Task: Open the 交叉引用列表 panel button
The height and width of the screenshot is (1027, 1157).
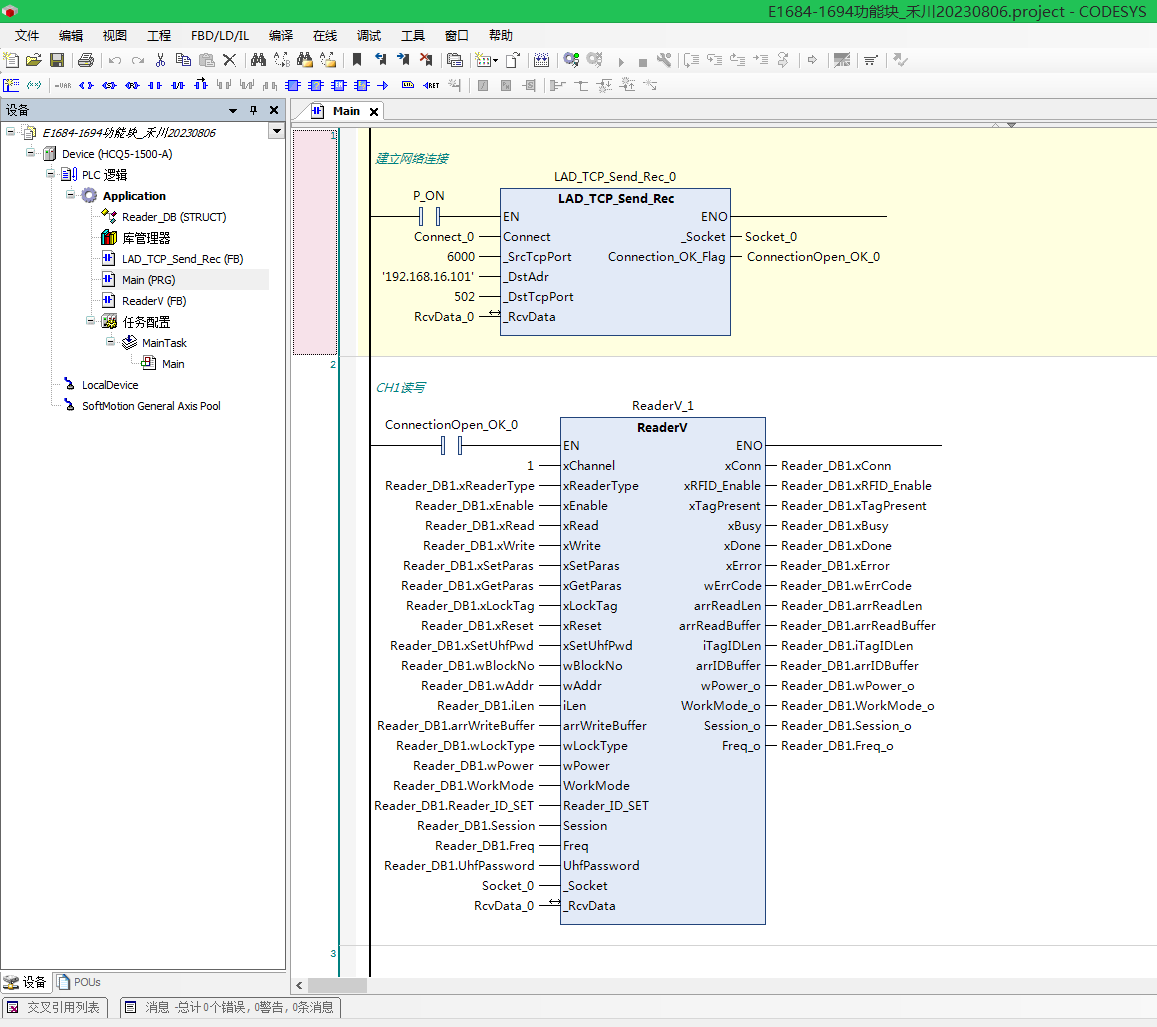Action: tap(54, 1007)
